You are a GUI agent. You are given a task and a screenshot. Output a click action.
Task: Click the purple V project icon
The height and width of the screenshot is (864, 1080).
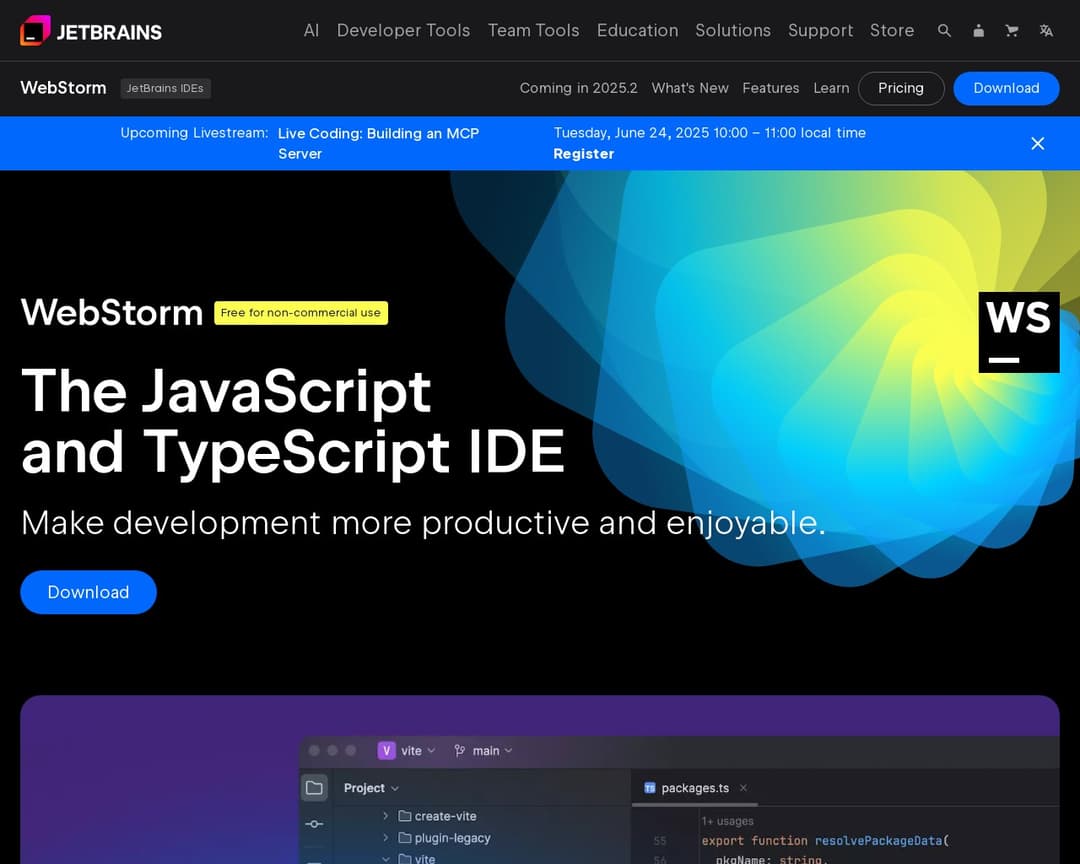386,750
